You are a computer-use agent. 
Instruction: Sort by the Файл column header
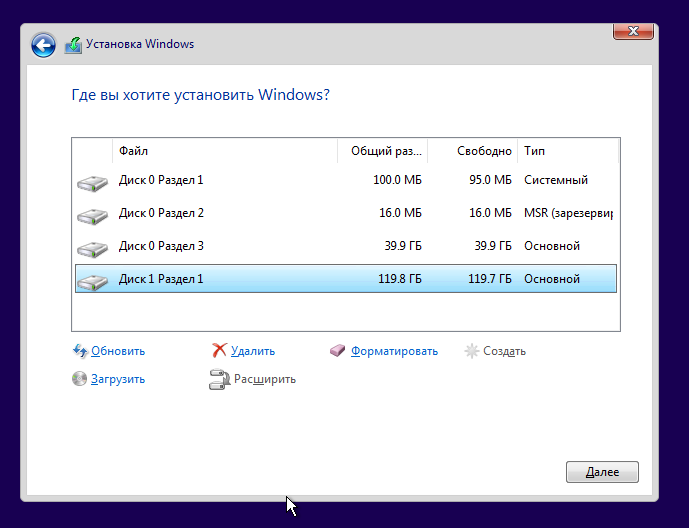(x=225, y=151)
